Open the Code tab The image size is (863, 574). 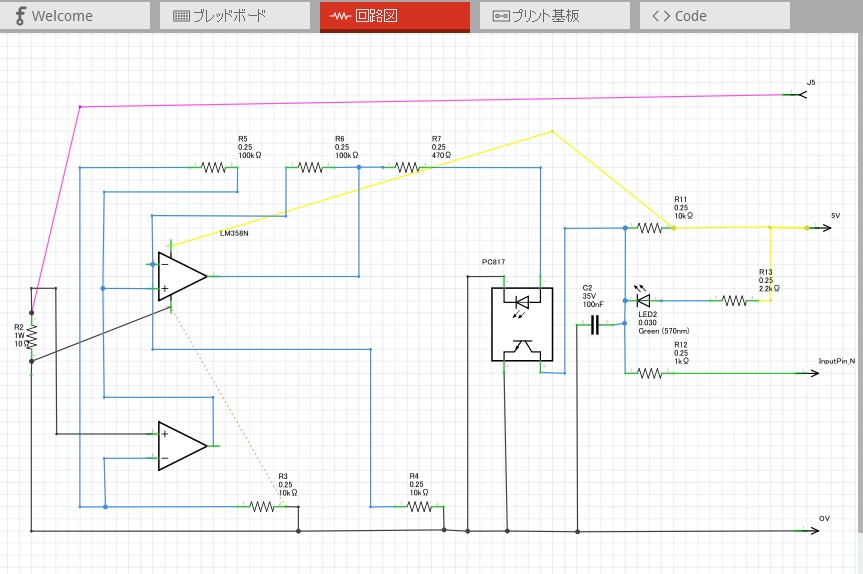(714, 16)
